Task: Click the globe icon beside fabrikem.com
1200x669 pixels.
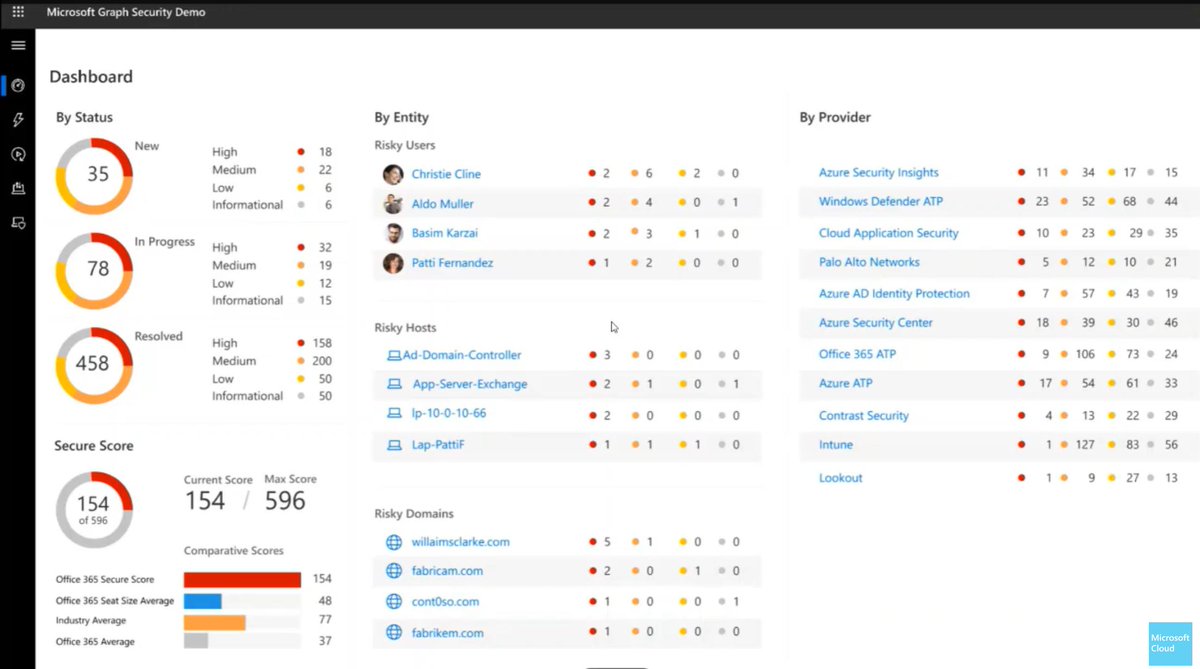Action: point(393,633)
